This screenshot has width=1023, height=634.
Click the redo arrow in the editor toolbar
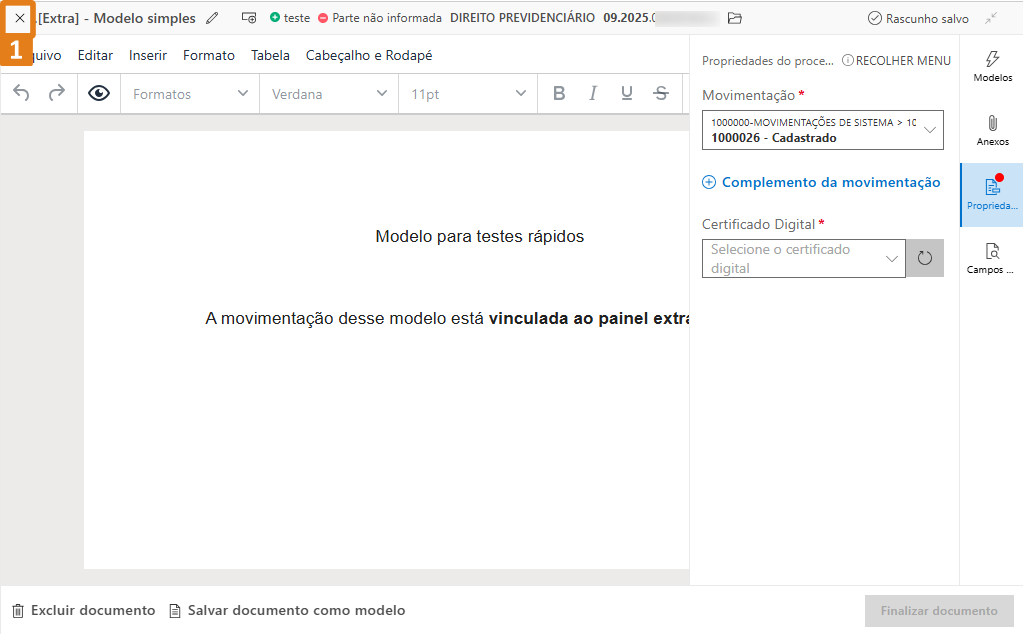click(57, 92)
